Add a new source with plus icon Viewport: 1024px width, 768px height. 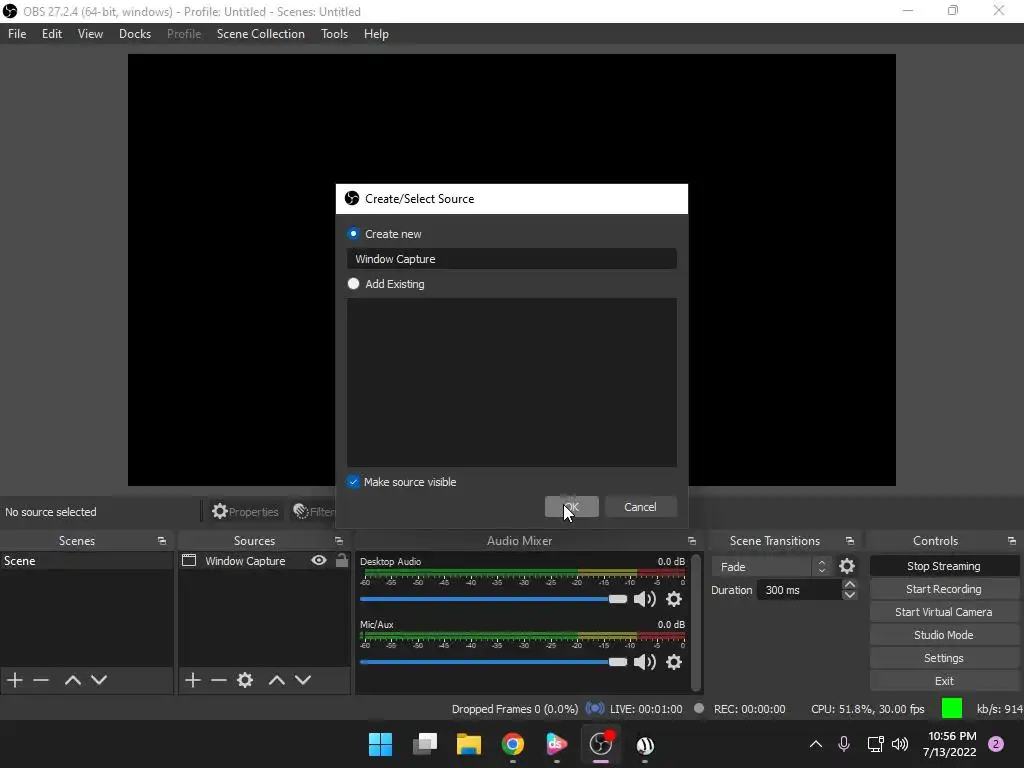click(x=193, y=680)
